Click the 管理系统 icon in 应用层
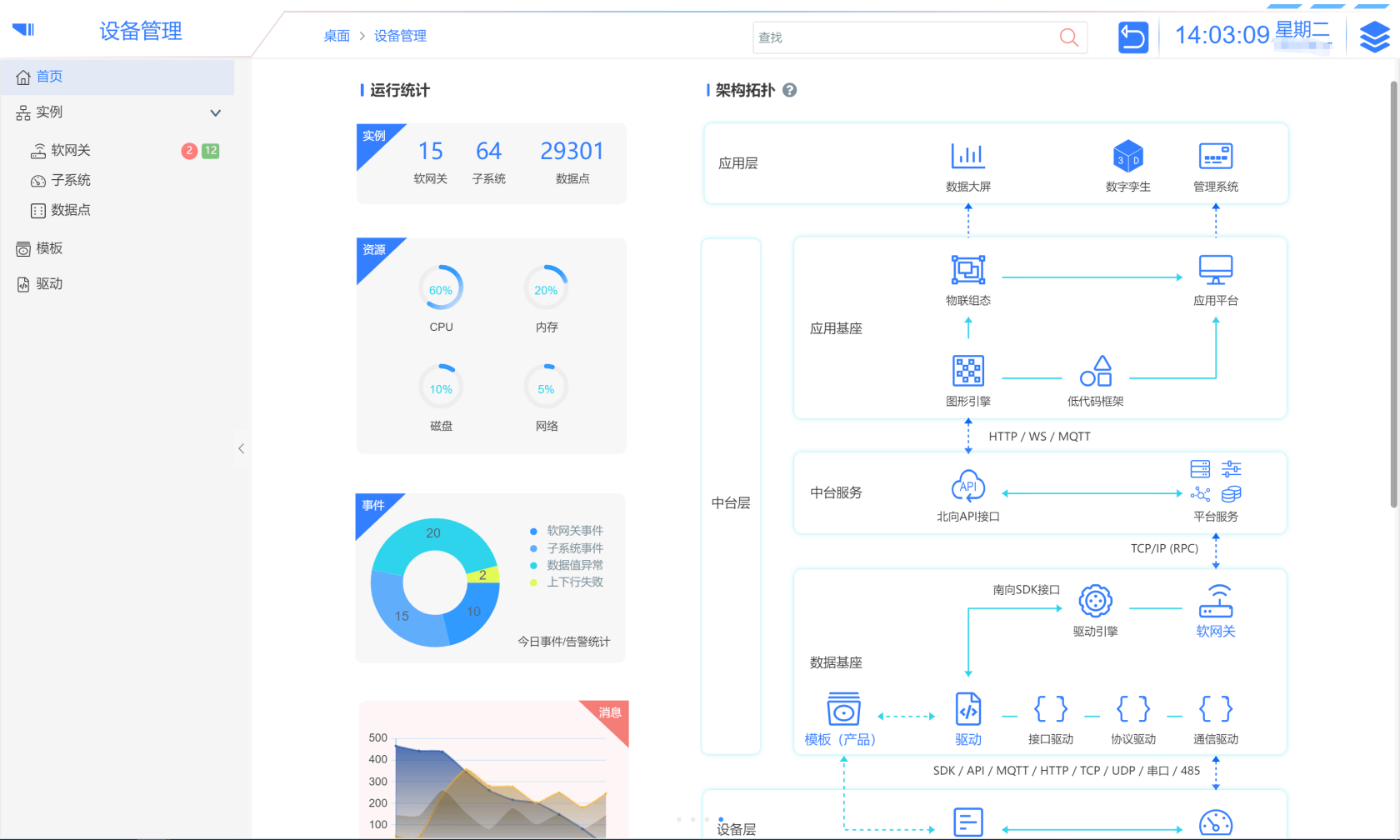Image resolution: width=1400 pixels, height=840 pixels. pyautogui.click(x=1215, y=156)
